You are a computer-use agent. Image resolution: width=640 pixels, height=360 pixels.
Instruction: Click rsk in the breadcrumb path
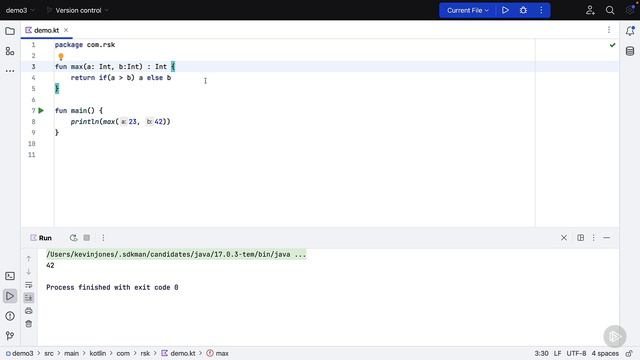pyautogui.click(x=145, y=353)
